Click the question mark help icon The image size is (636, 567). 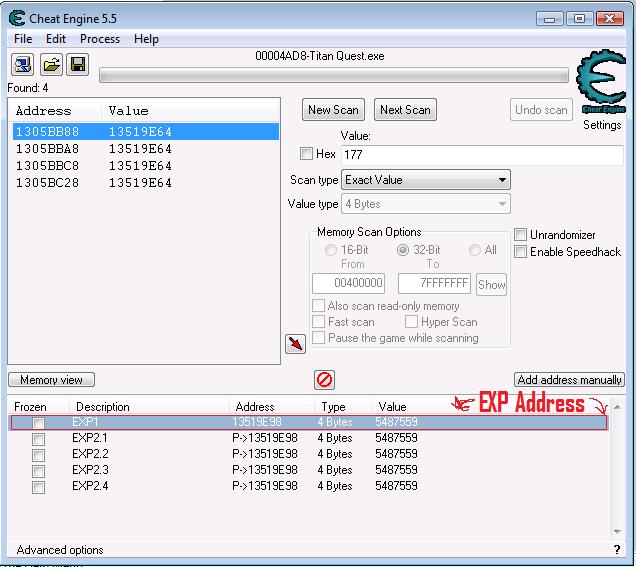tap(617, 550)
